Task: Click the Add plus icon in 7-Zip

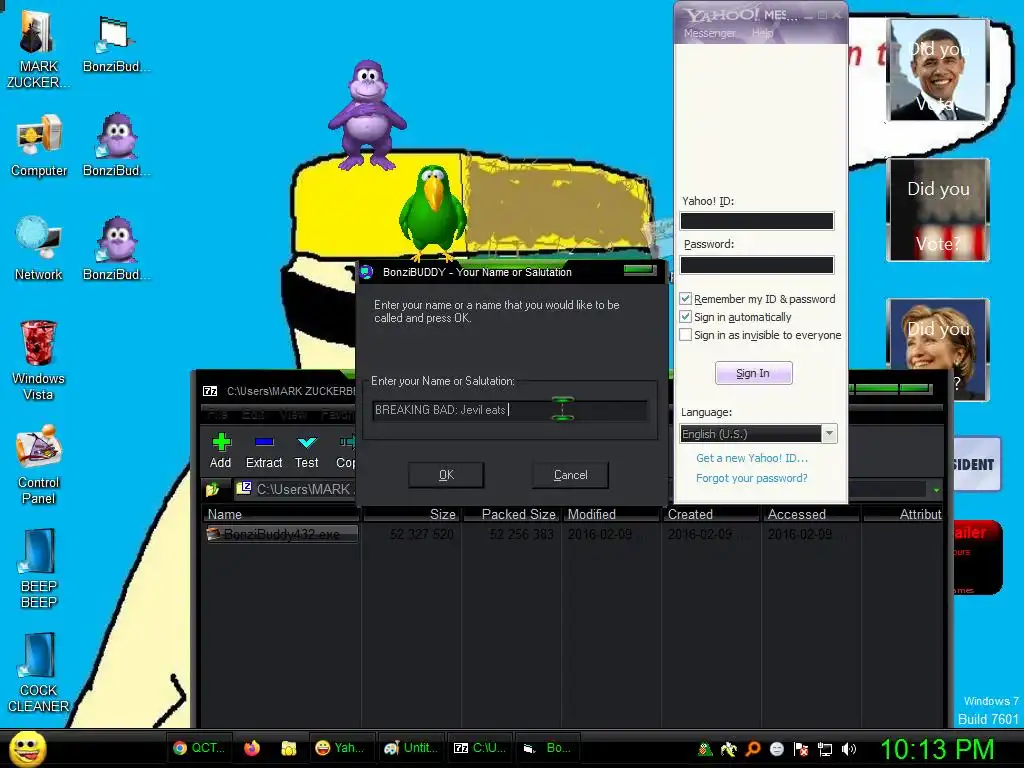Action: tap(221, 442)
